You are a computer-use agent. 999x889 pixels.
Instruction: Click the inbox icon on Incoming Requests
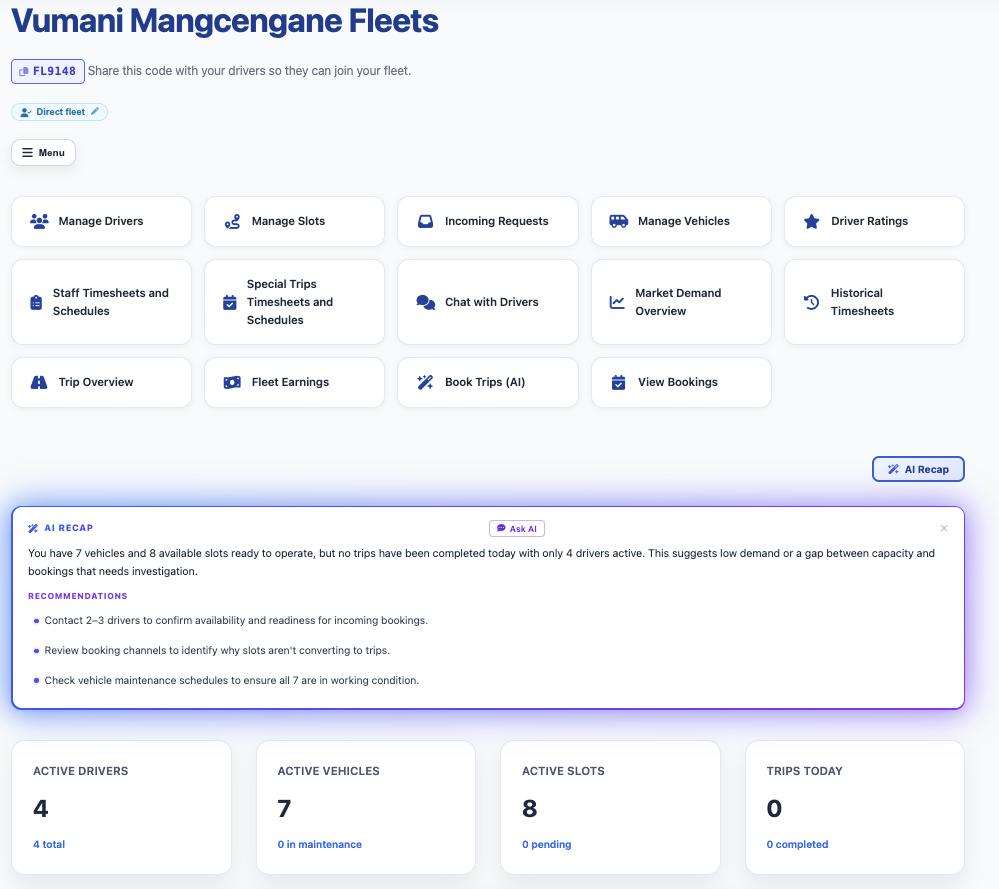[x=426, y=221]
